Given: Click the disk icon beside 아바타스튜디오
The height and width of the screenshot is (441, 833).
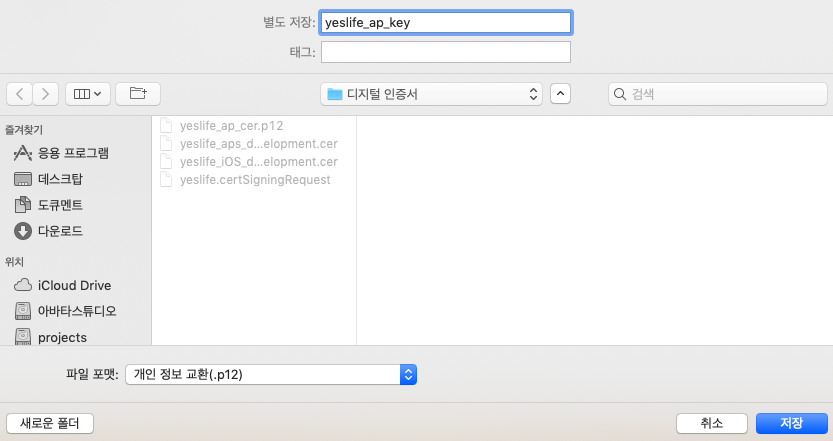Looking at the screenshot, I should coord(22,311).
